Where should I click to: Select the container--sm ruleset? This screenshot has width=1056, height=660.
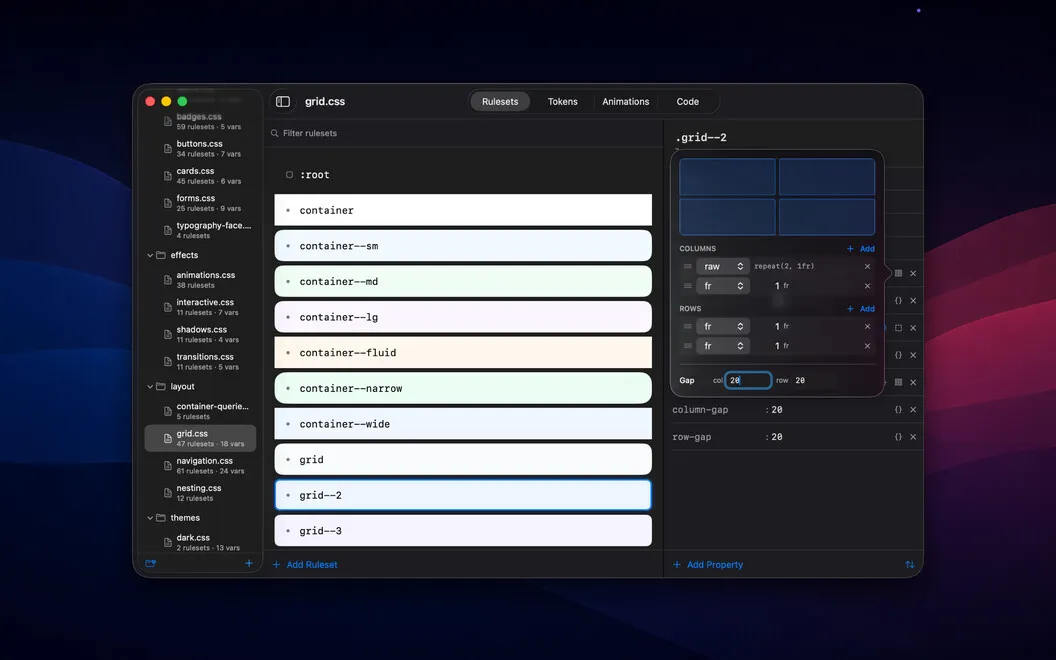tap(463, 246)
